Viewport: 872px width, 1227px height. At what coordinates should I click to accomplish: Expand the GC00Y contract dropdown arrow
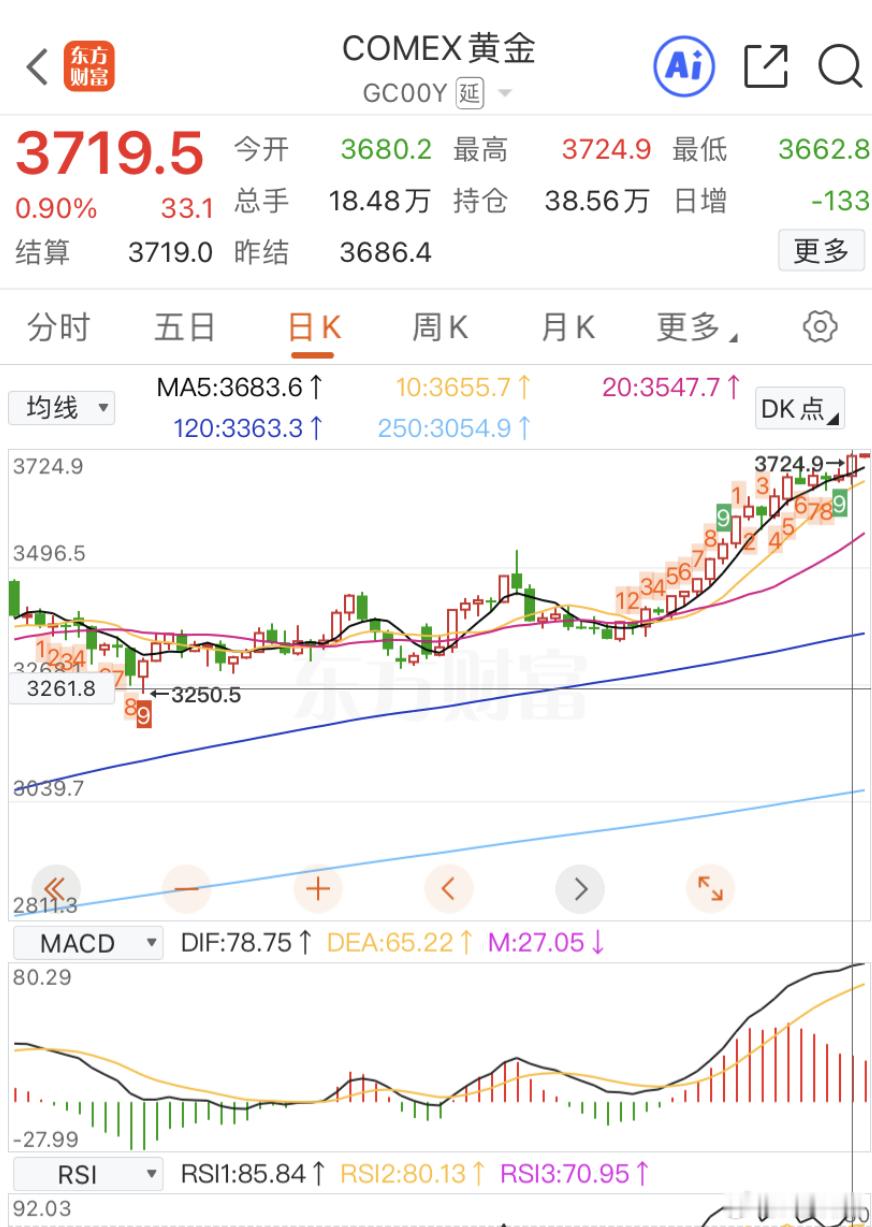504,94
